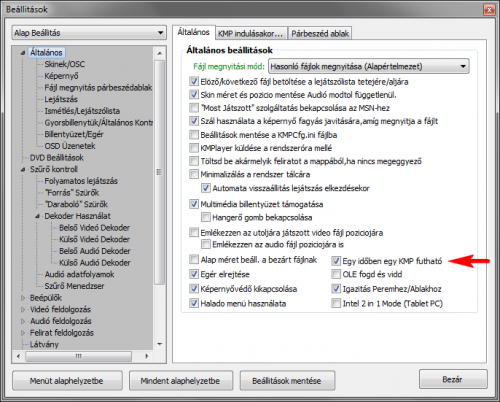This screenshot has height=402, width=500.
Task: Toggle Skin méret és pozicio mentése checkbox
Action: (194, 95)
